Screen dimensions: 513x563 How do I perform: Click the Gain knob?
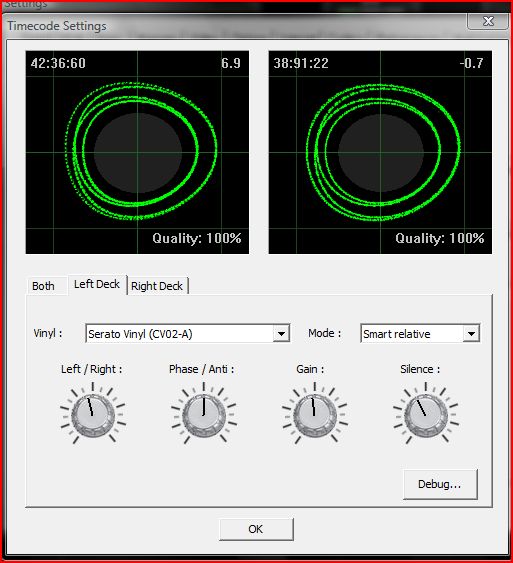314,415
